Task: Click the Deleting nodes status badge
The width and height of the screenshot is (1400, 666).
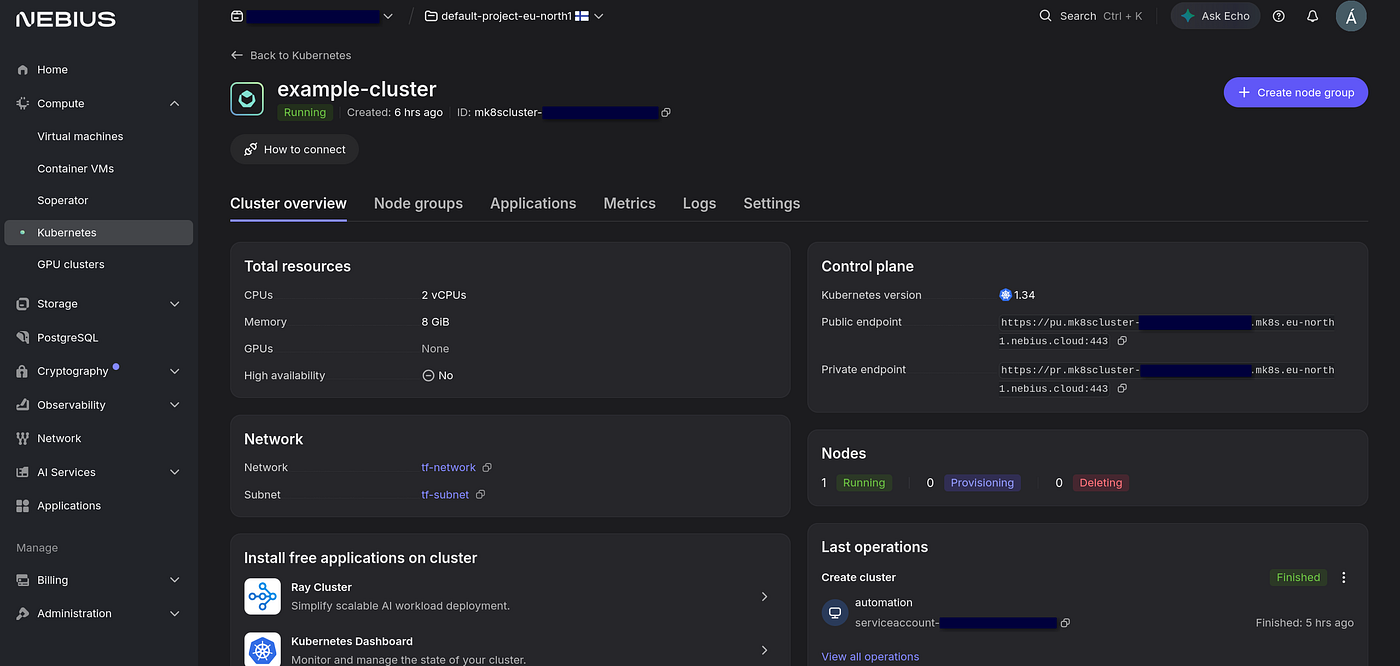Action: [1101, 483]
